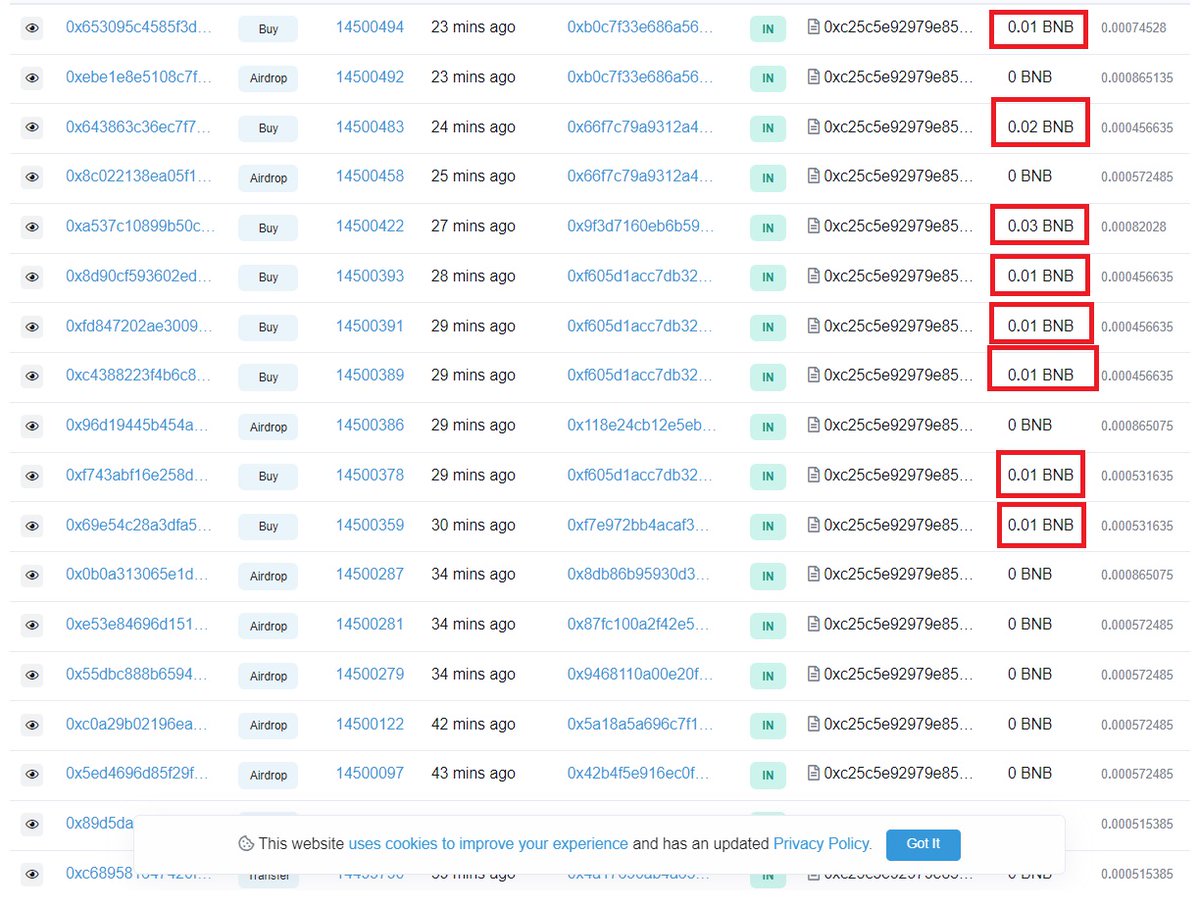Click contract file icon in block 14500422 row
The width and height of the screenshot is (1200, 906).
click(813, 227)
